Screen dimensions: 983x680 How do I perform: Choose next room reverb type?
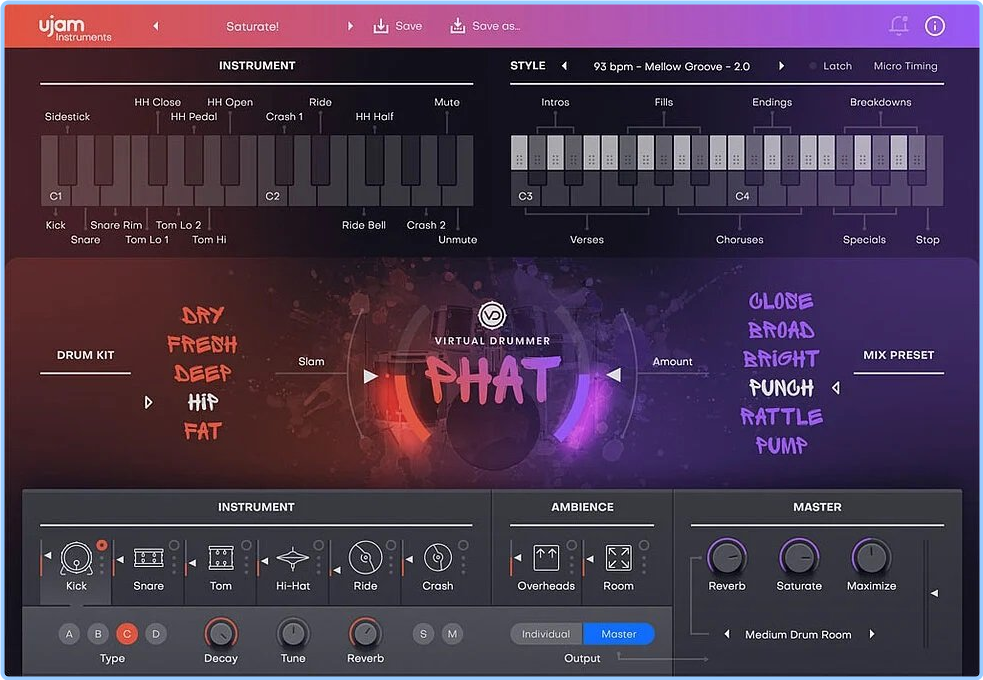871,634
